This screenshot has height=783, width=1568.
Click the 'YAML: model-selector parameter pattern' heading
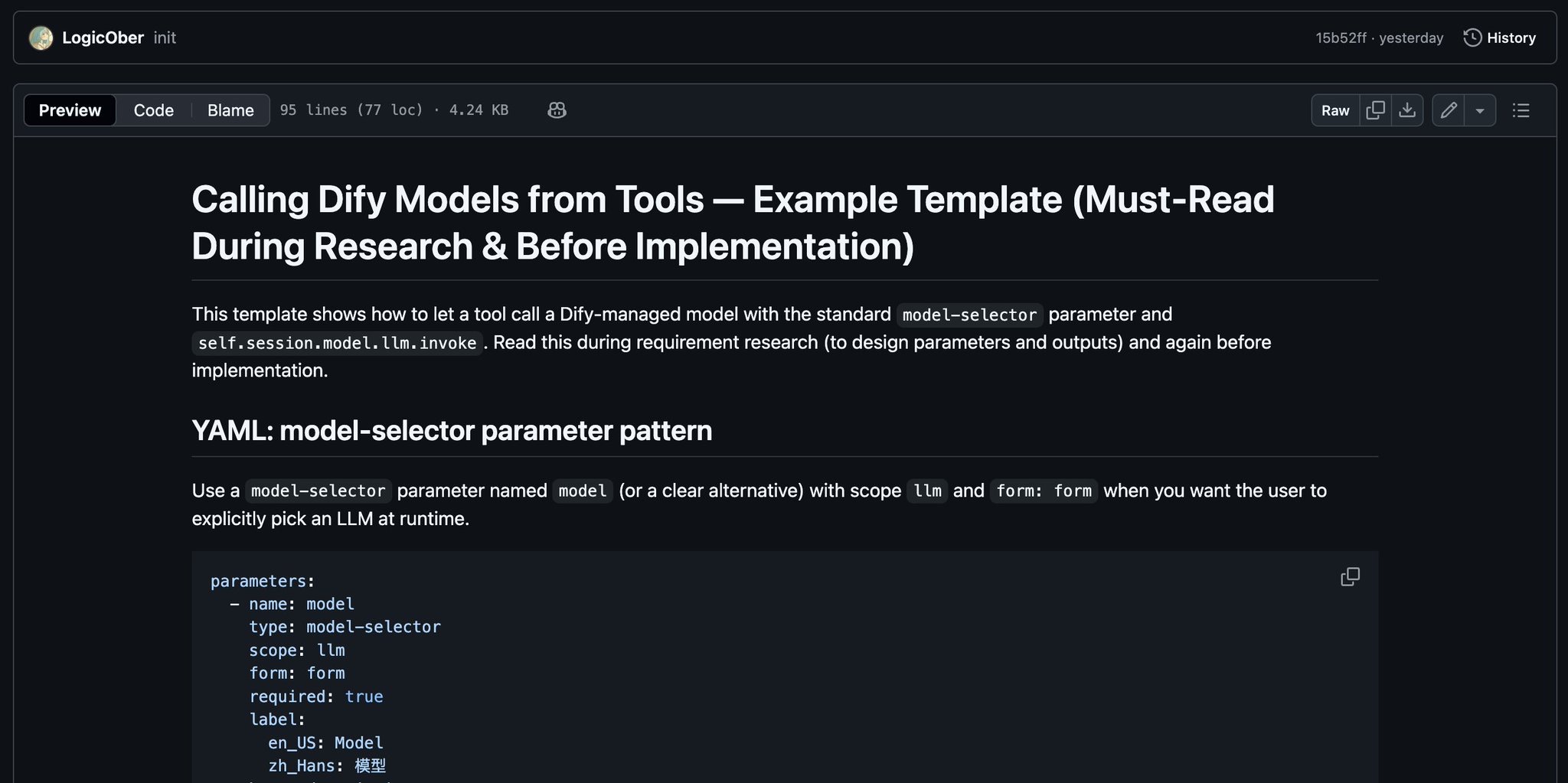coord(452,431)
